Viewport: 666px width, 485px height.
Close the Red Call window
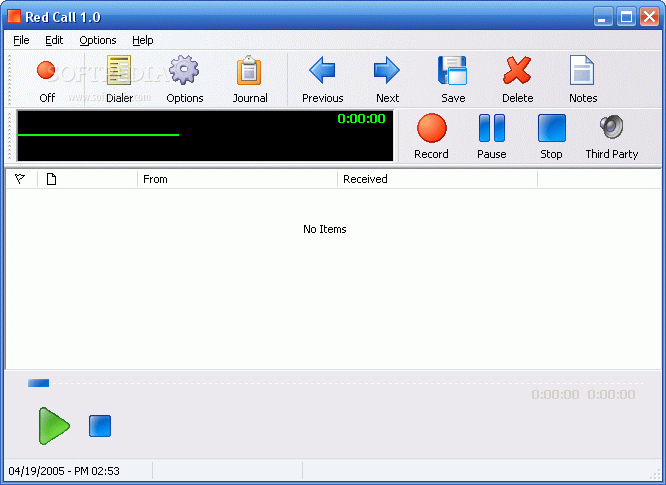point(649,17)
